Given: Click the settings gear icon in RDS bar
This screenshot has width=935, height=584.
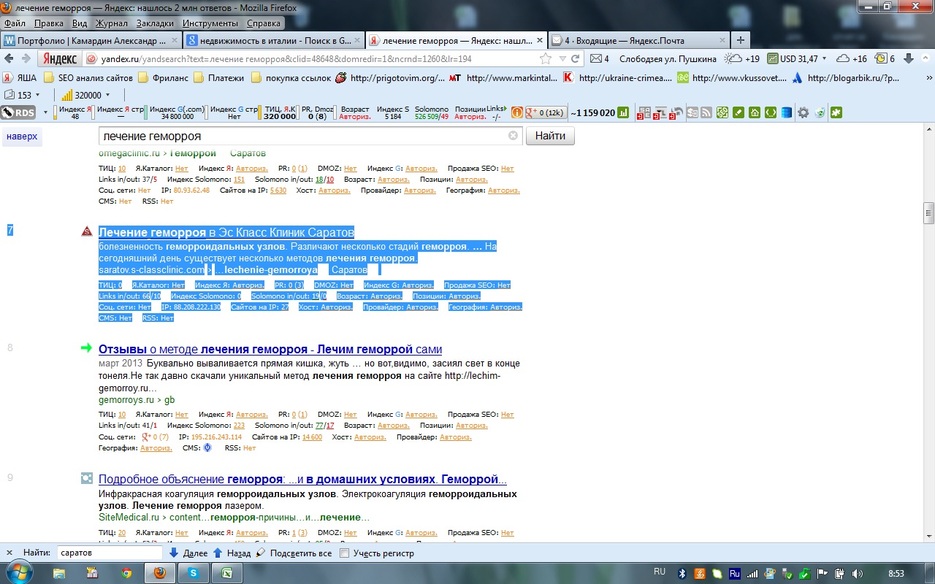Looking at the screenshot, I should coord(803,112).
